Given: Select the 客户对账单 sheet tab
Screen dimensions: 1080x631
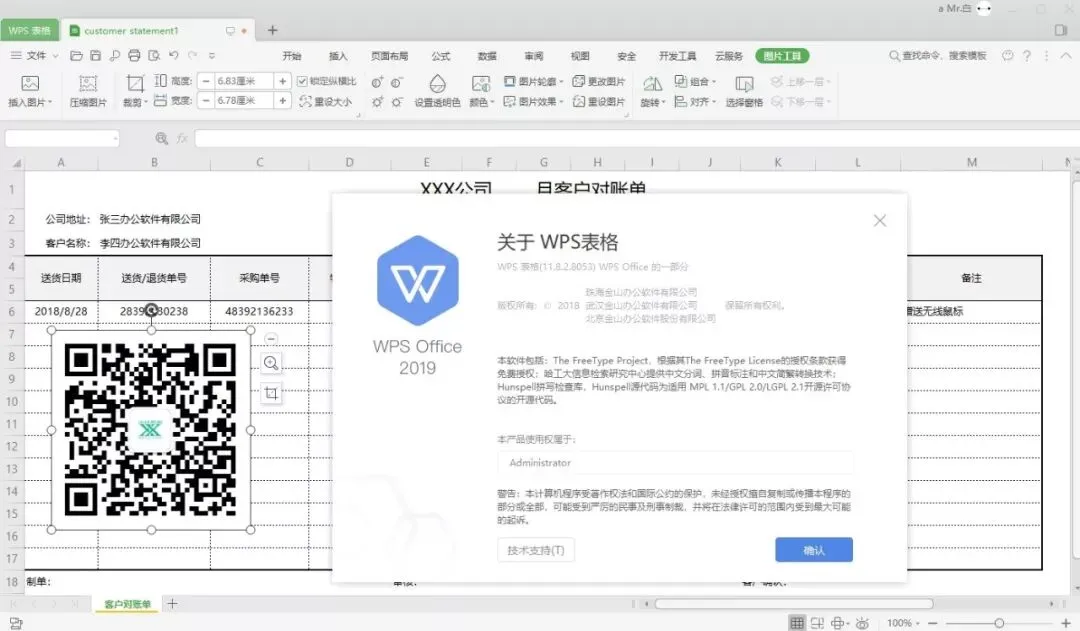Looking at the screenshot, I should point(127,604).
